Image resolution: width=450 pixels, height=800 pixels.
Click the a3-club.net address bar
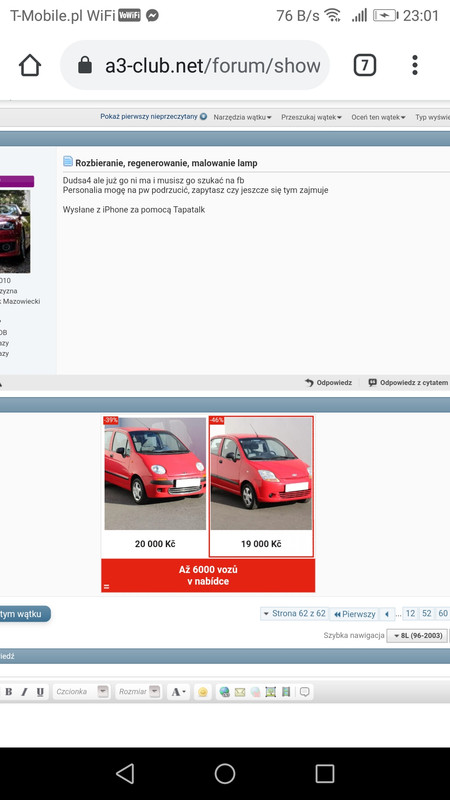[x=195, y=65]
